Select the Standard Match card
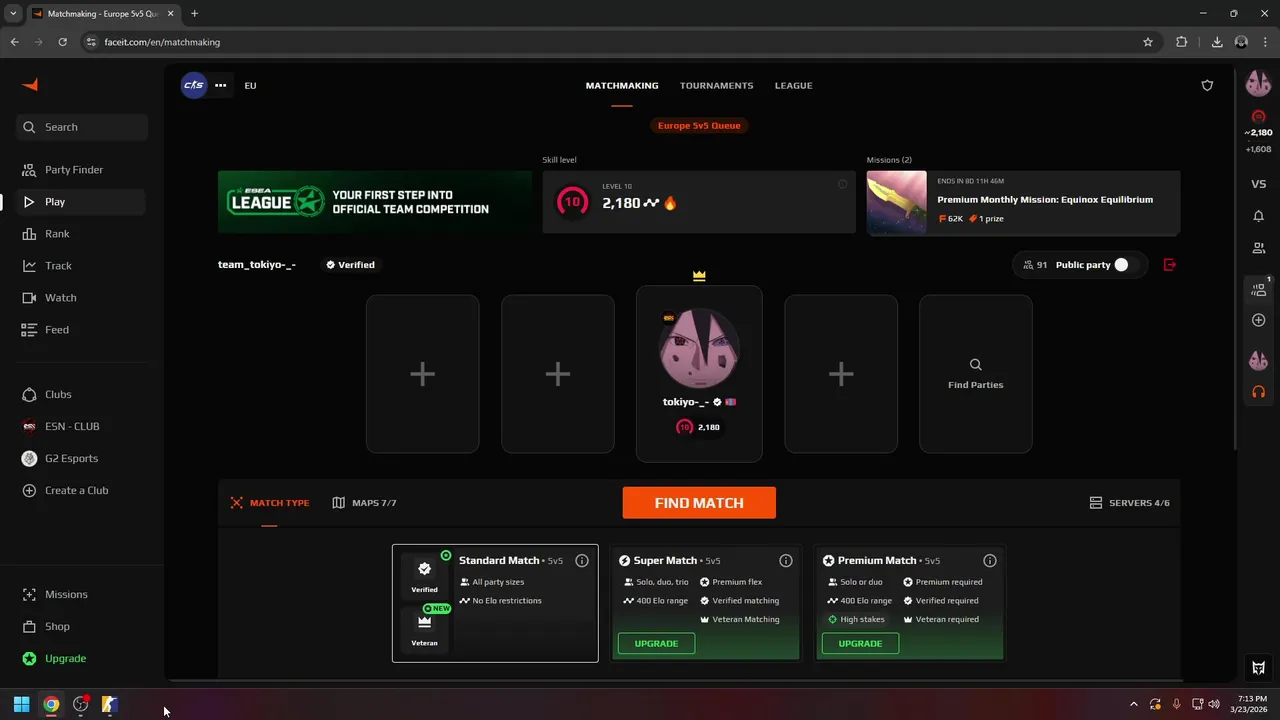Viewport: 1280px width, 720px height. (495, 603)
